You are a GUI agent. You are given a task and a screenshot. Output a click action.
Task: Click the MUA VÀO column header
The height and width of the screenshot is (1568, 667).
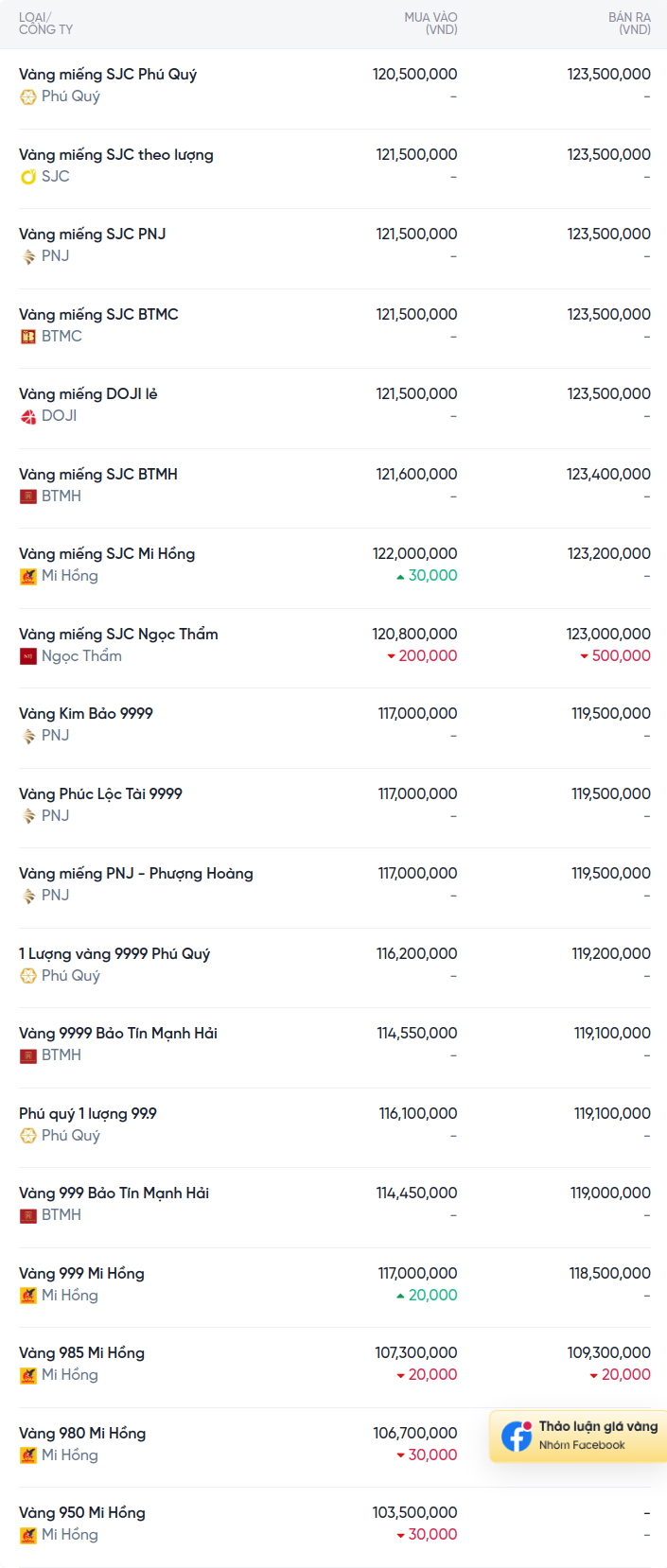[x=430, y=24]
